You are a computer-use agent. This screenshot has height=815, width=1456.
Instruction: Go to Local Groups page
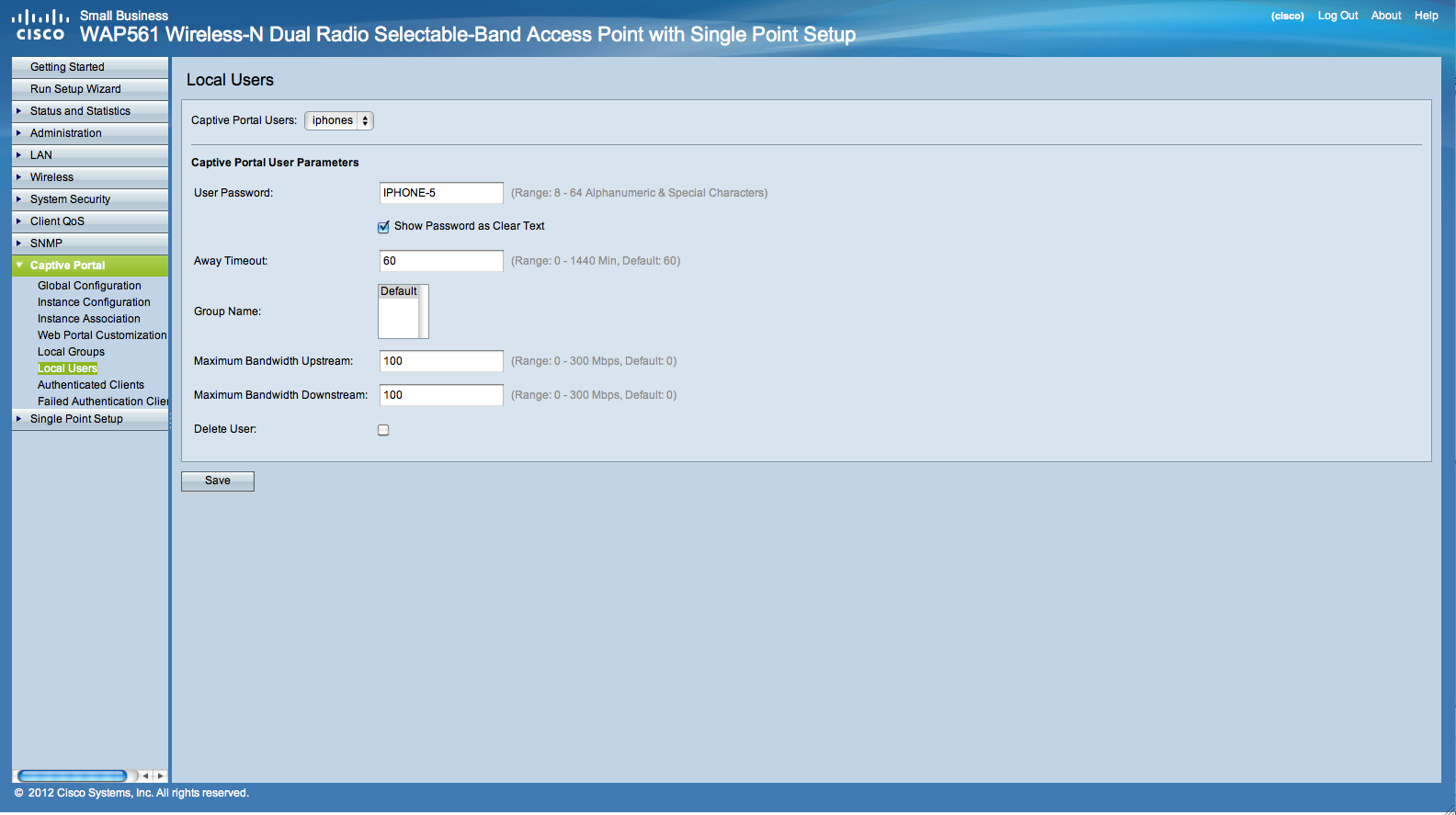pyautogui.click(x=71, y=352)
